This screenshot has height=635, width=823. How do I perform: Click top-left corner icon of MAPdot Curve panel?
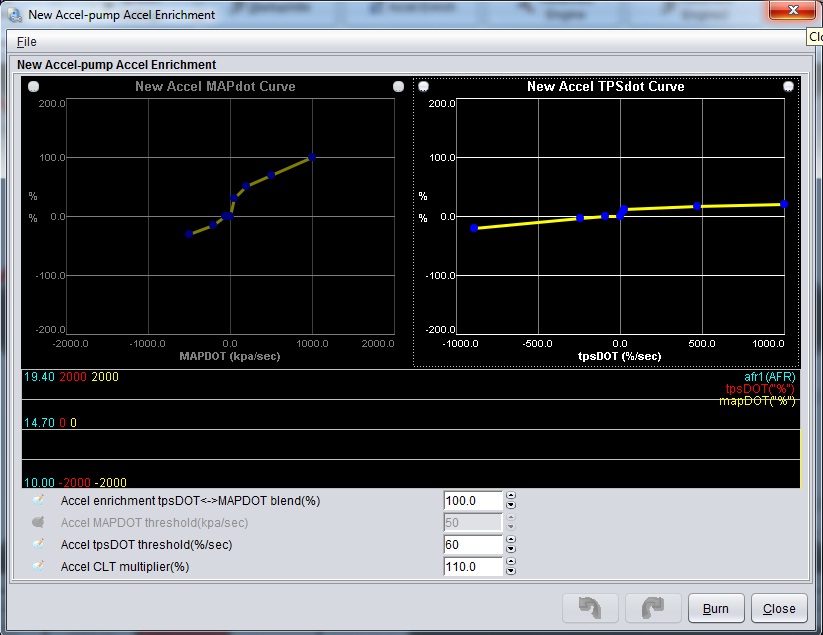tap(34, 86)
